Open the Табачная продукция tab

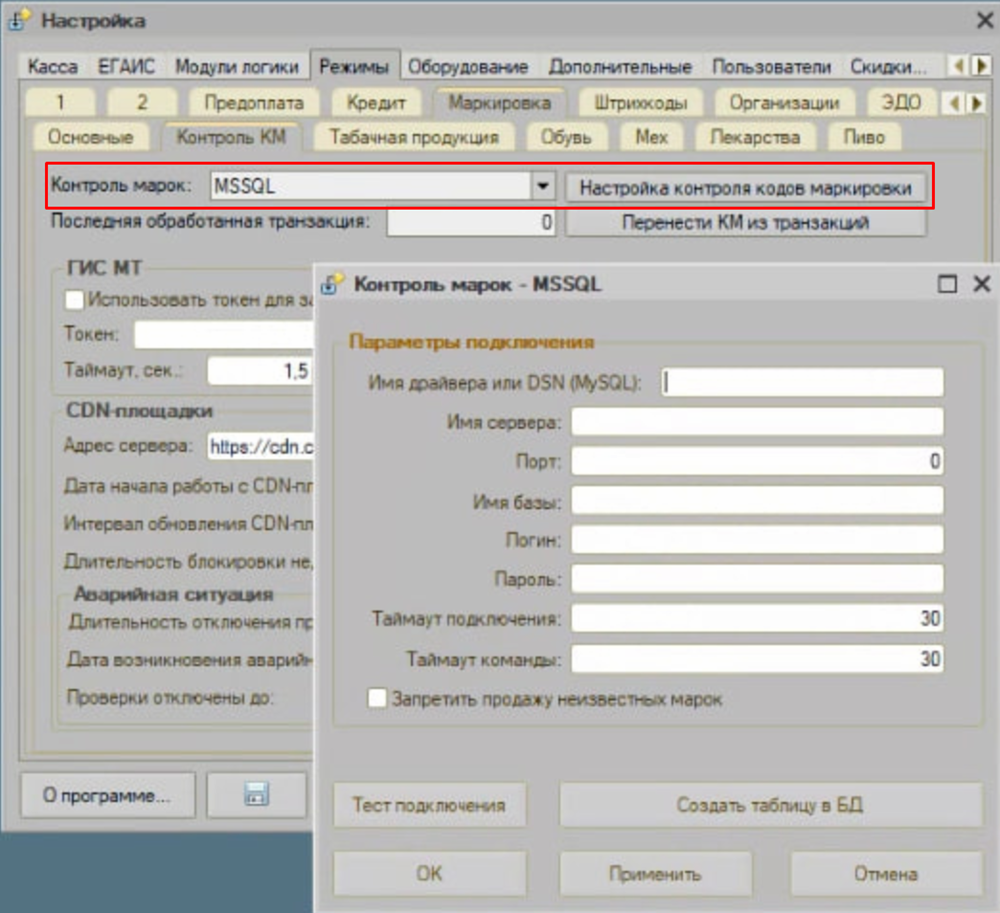tap(414, 137)
